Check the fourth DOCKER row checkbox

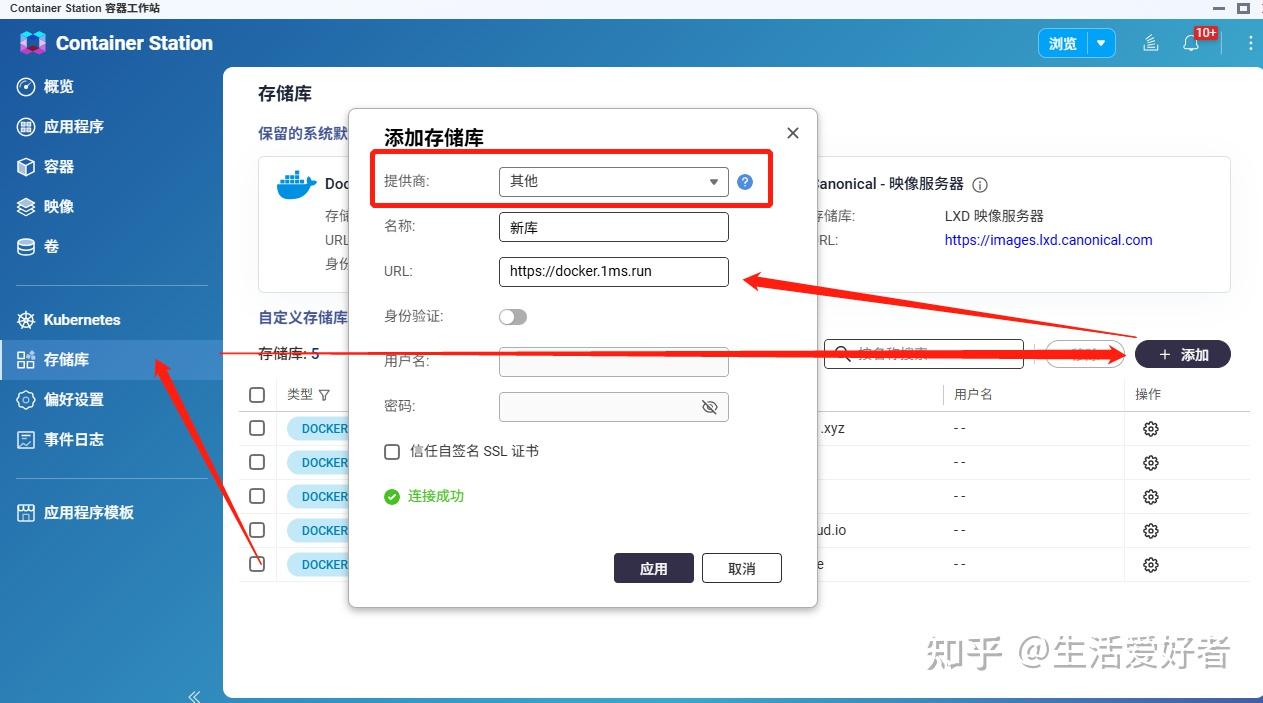pyautogui.click(x=257, y=530)
